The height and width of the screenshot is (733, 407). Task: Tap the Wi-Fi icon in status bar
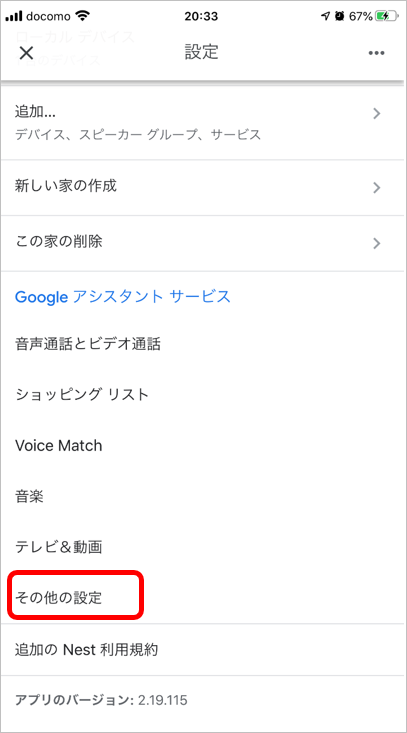click(83, 16)
